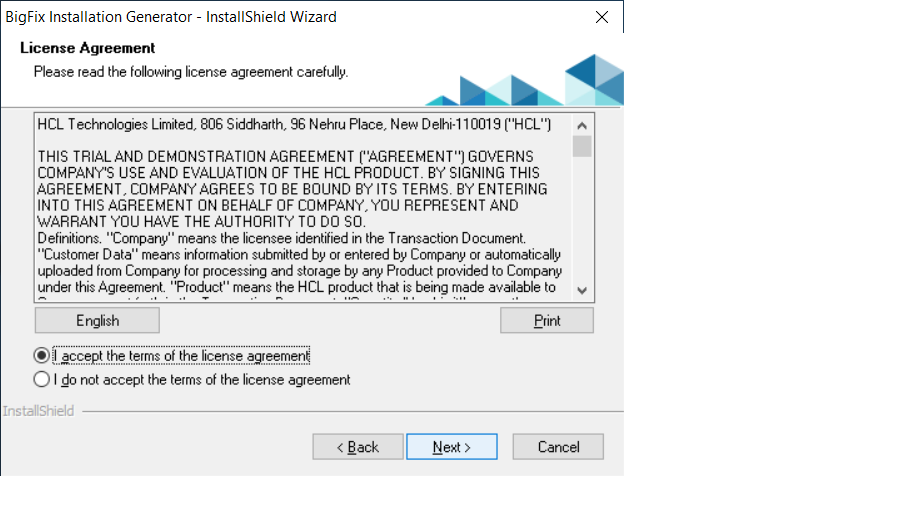This screenshot has width=921, height=518.
Task: Click the HCL Technologies Limited address line
Action: [x=294, y=125]
